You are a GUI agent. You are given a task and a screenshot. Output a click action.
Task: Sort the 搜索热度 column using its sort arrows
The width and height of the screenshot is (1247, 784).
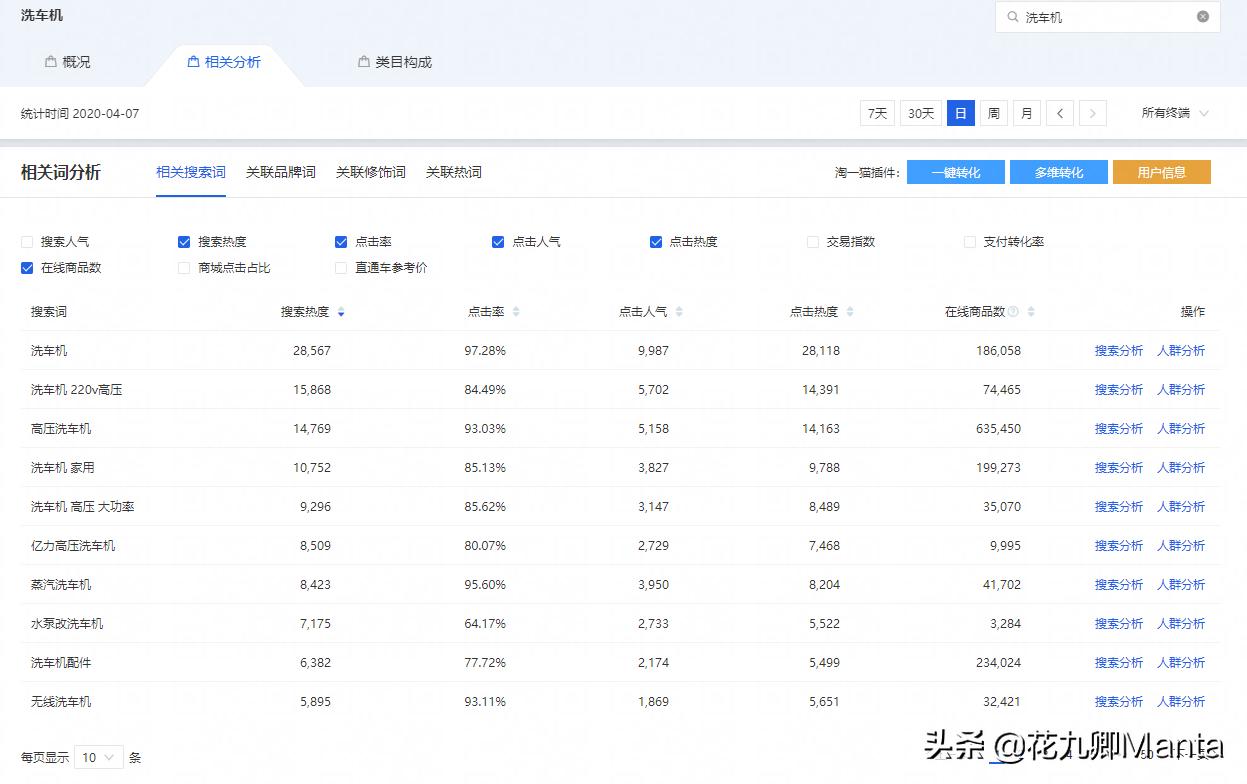(x=341, y=311)
